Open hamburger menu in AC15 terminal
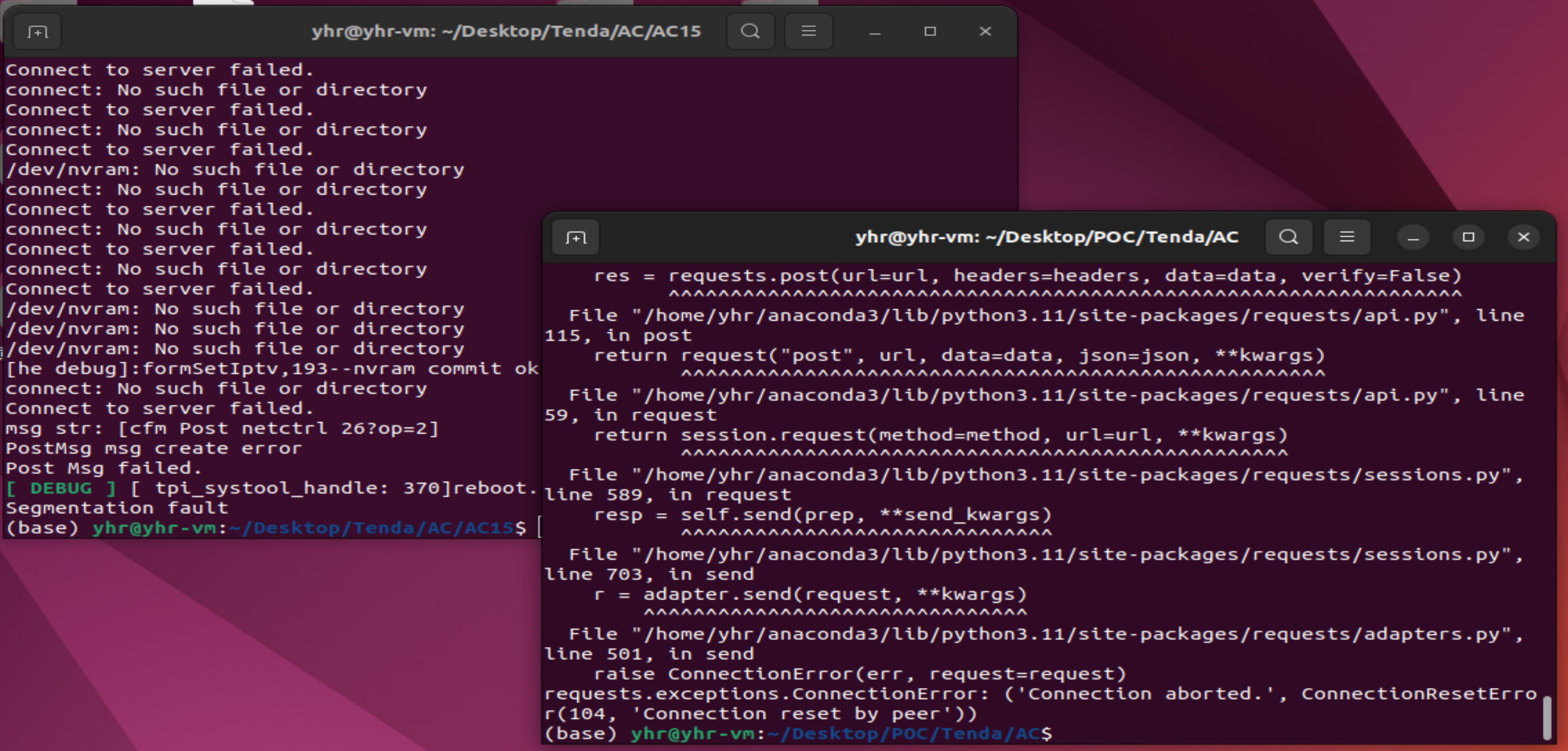This screenshot has height=751, width=1568. 808,31
